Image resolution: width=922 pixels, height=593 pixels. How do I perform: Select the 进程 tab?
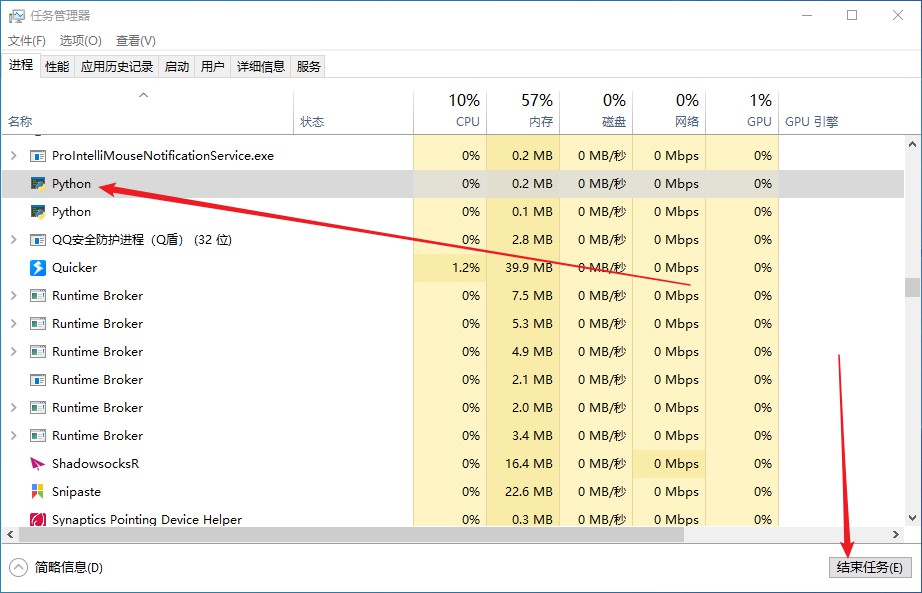(x=21, y=65)
